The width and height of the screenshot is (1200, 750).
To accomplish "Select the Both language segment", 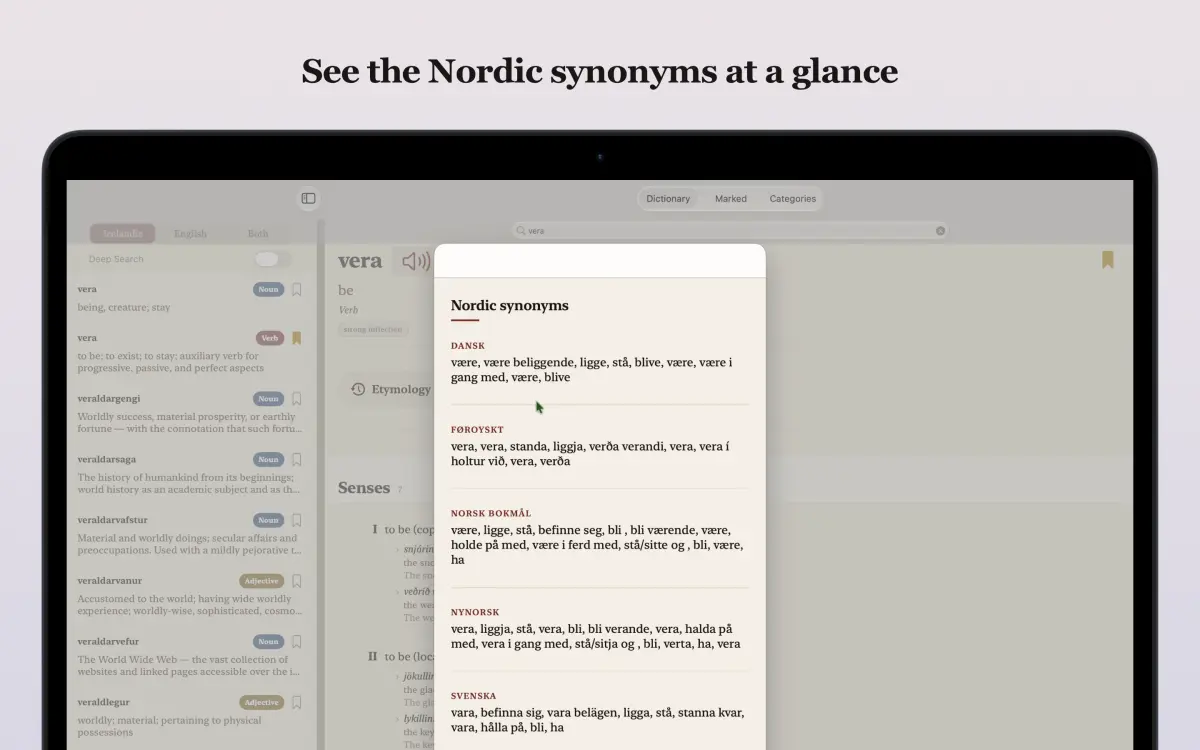I will [x=258, y=234].
